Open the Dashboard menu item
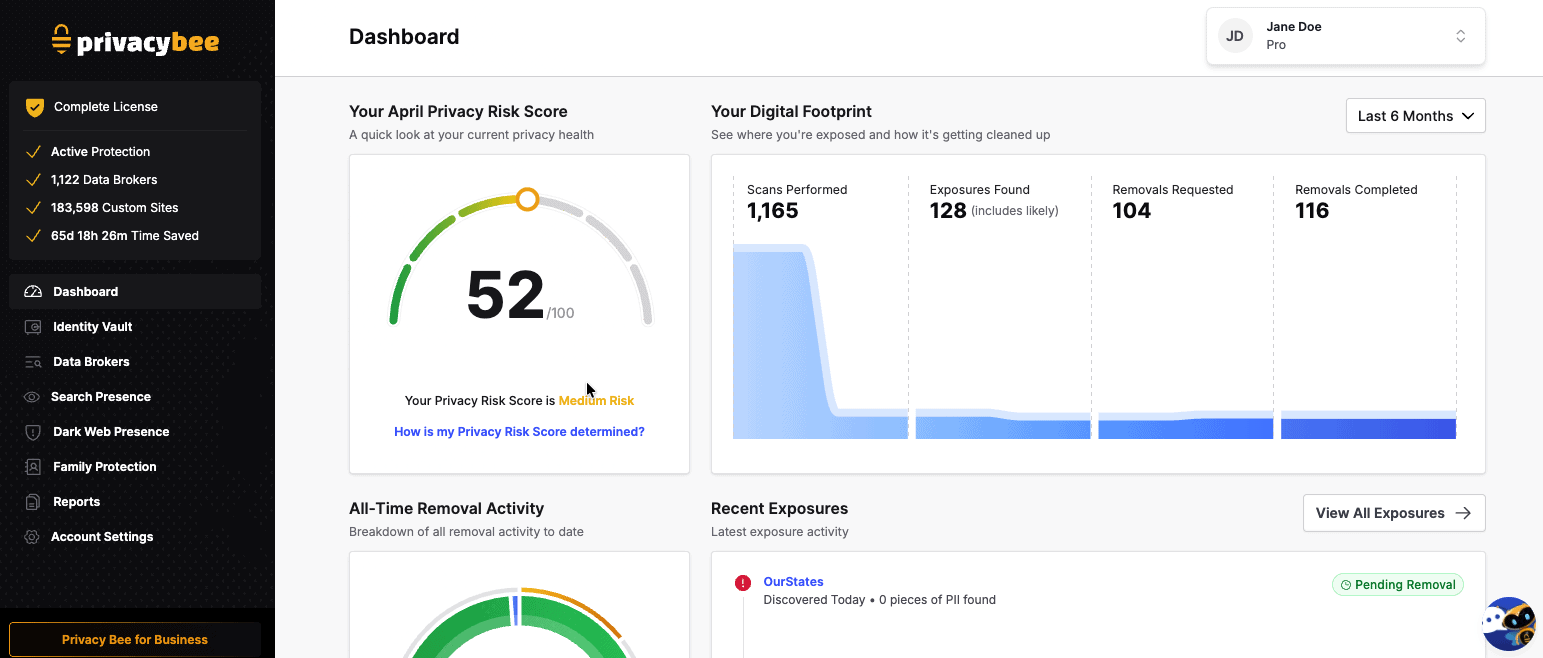Screen dimensions: 1543x658 (x=135, y=292)
